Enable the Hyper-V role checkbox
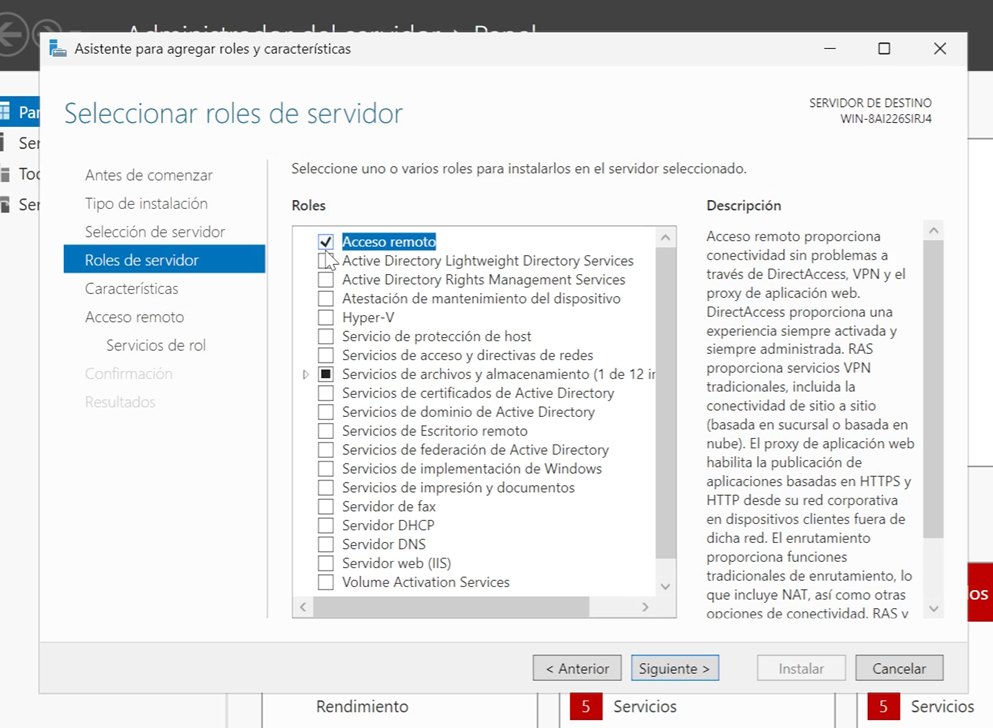 pos(325,318)
